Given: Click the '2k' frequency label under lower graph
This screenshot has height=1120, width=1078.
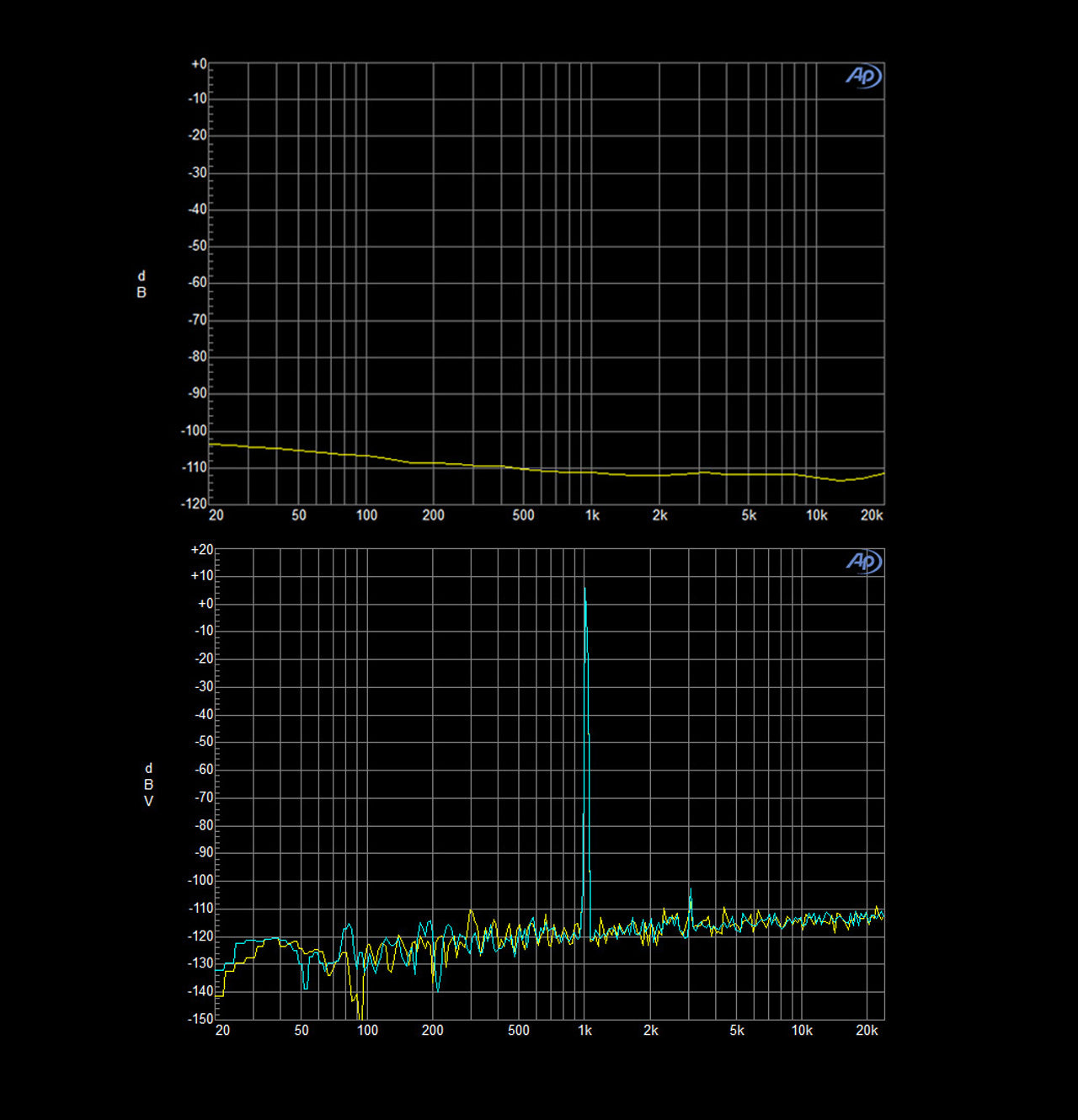Looking at the screenshot, I should click(651, 1030).
